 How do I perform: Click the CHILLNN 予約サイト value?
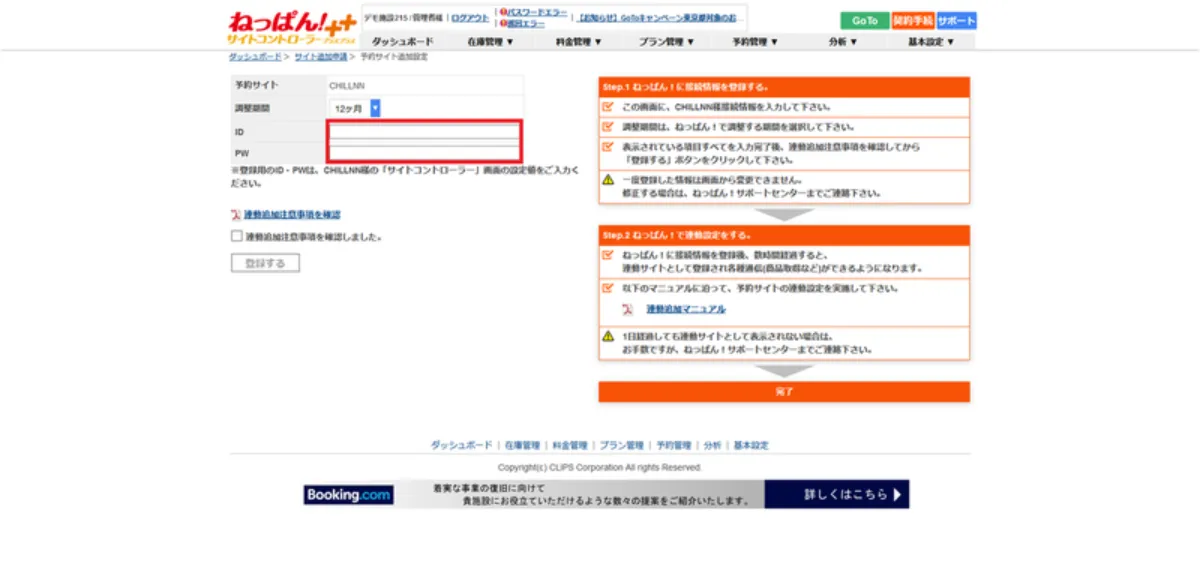347,85
